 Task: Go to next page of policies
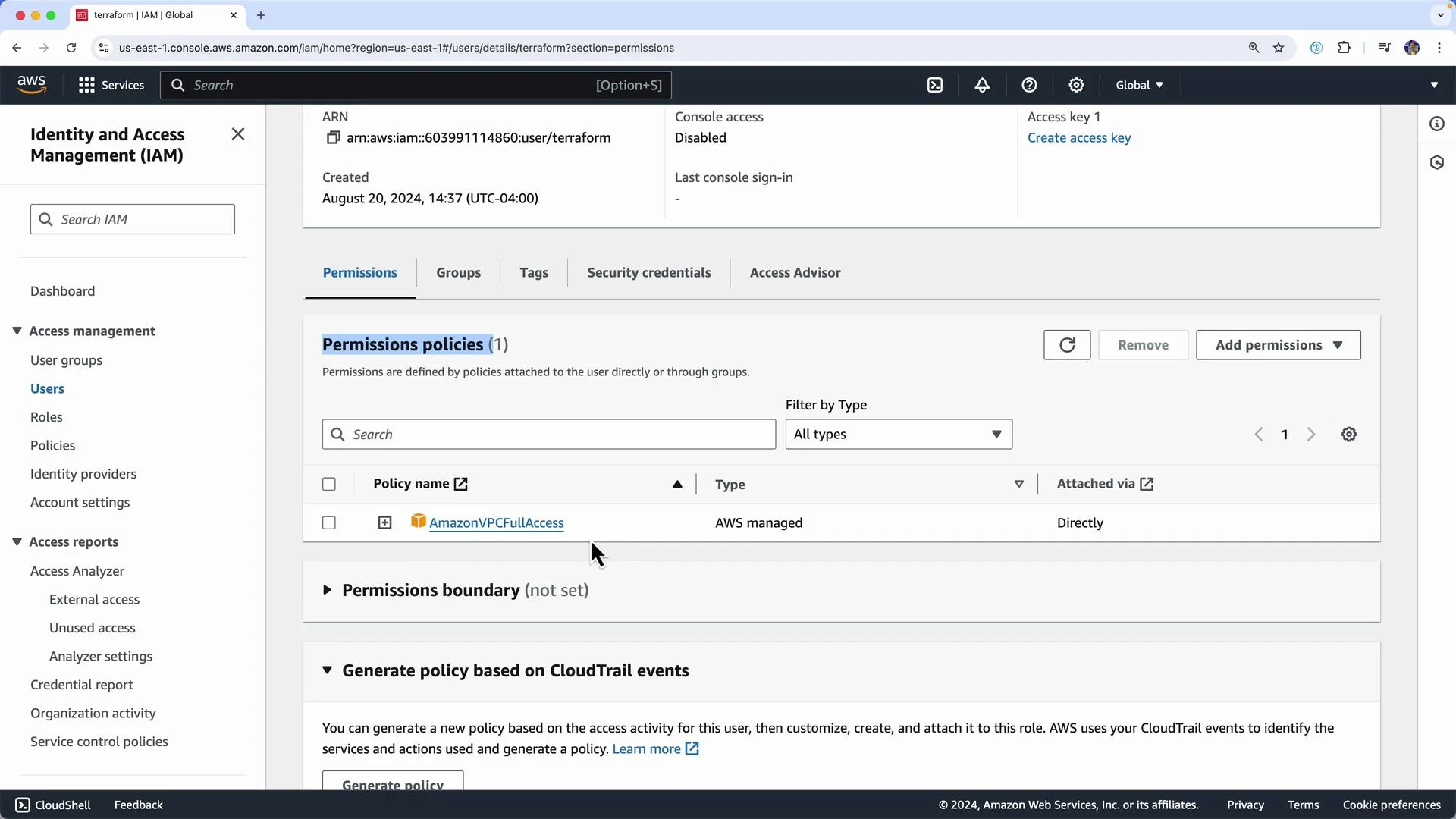pyautogui.click(x=1311, y=435)
